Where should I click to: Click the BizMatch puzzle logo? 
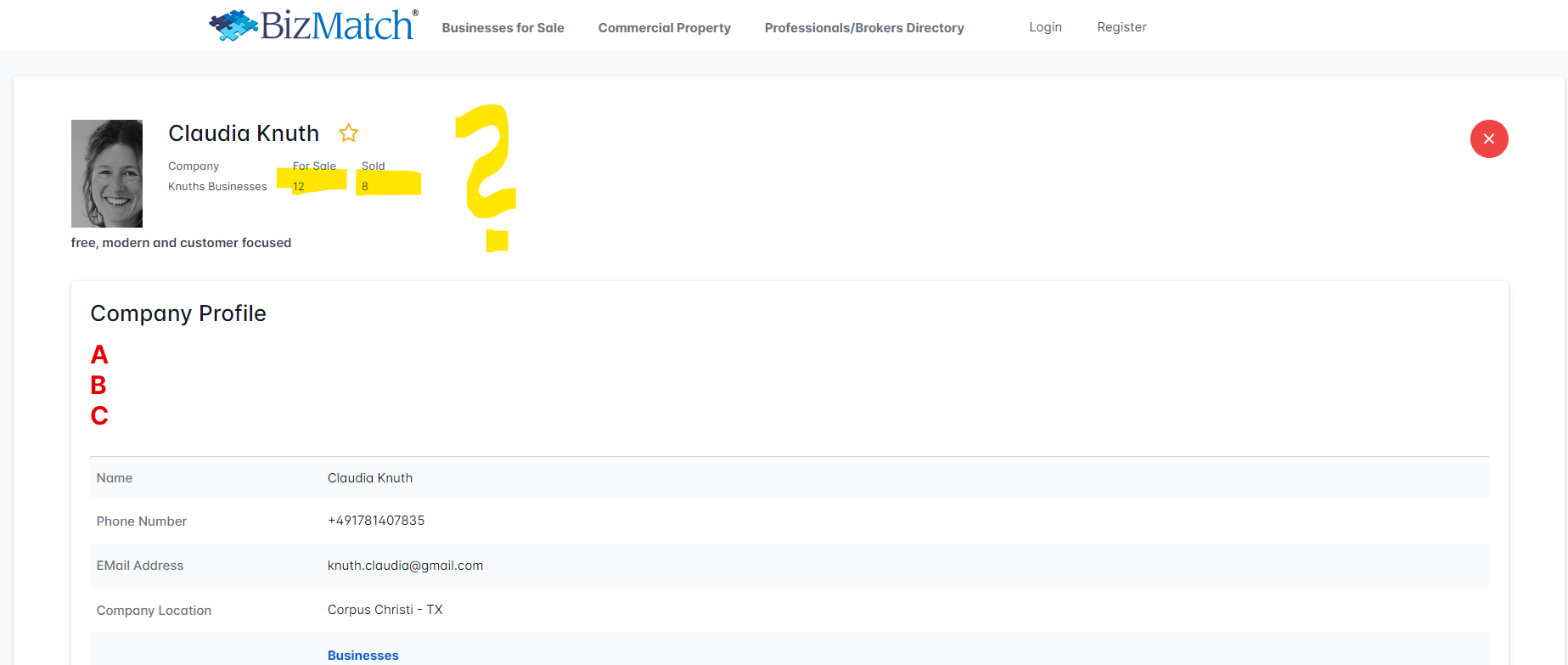[312, 25]
